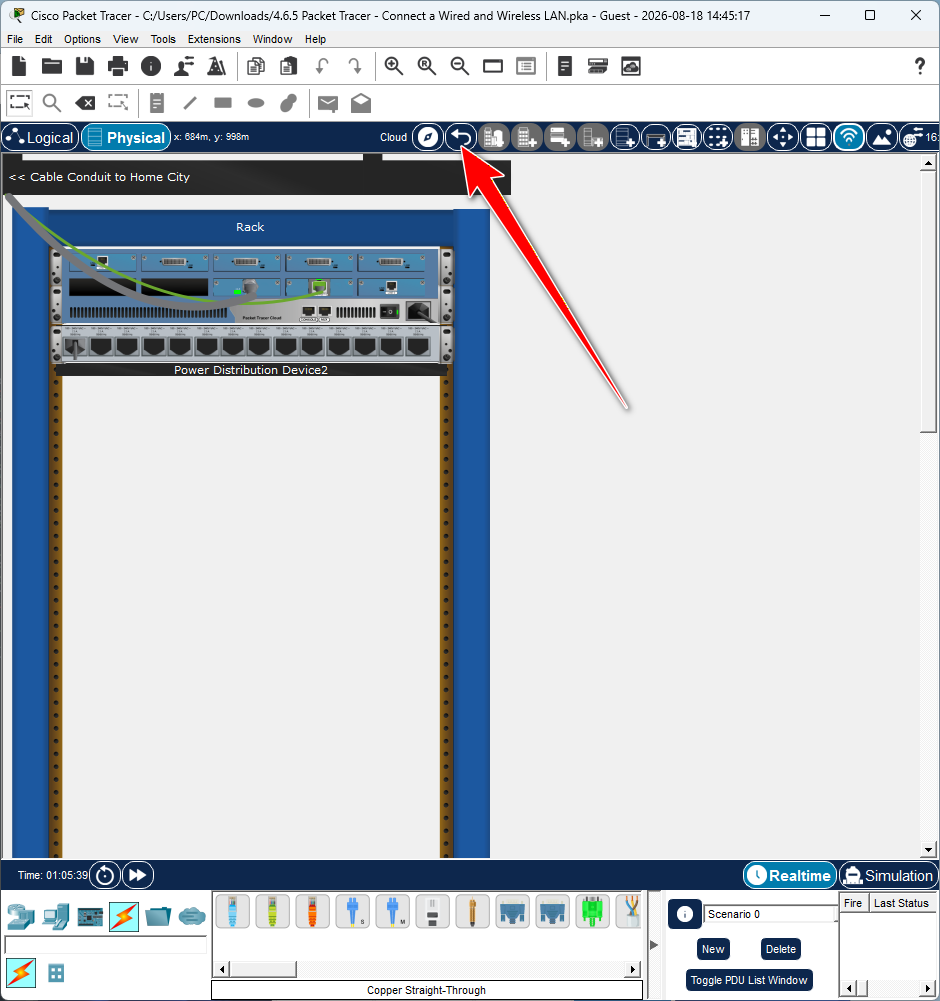Select End Devices category

(56, 917)
